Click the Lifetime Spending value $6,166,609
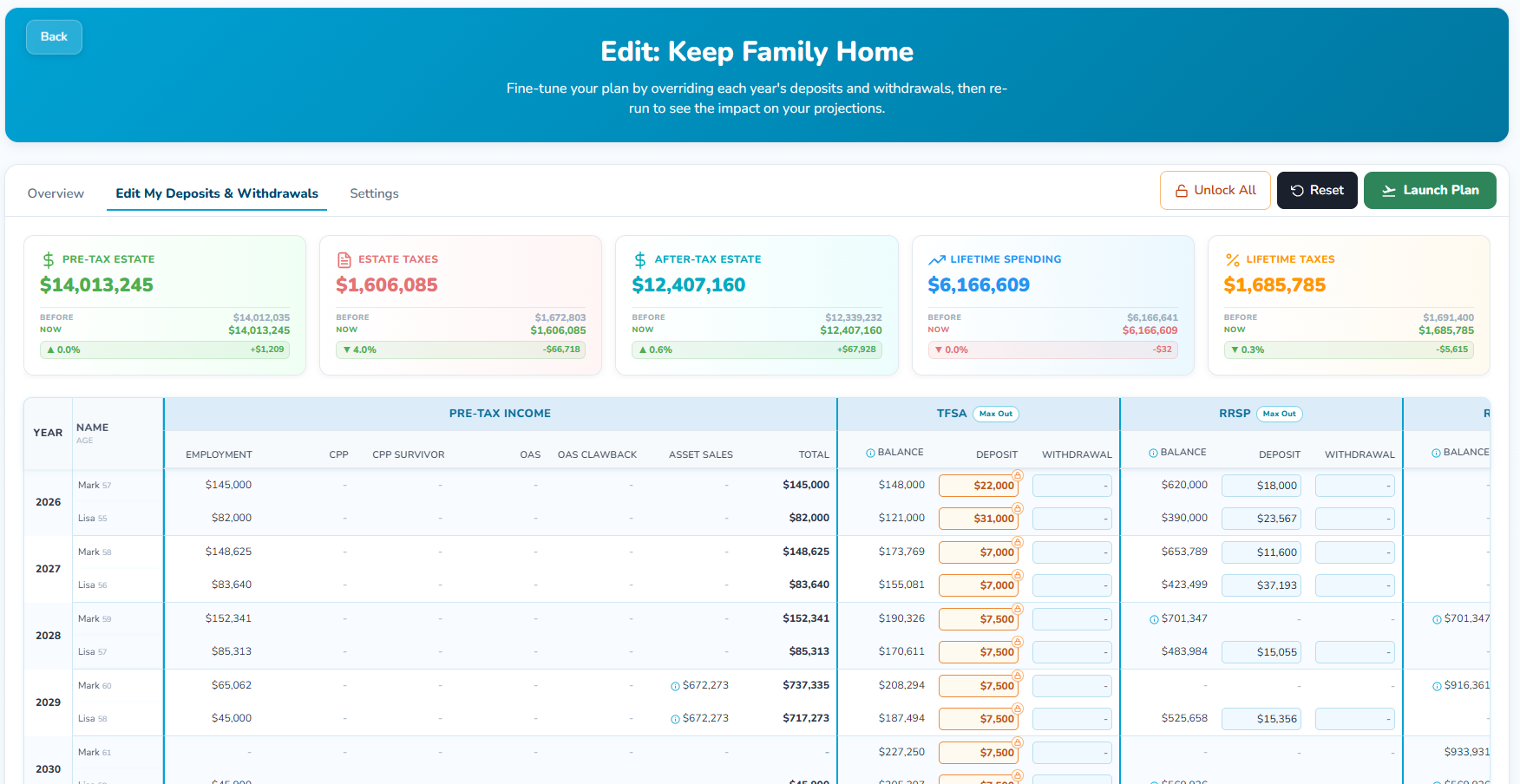1520x784 pixels. coord(979,284)
